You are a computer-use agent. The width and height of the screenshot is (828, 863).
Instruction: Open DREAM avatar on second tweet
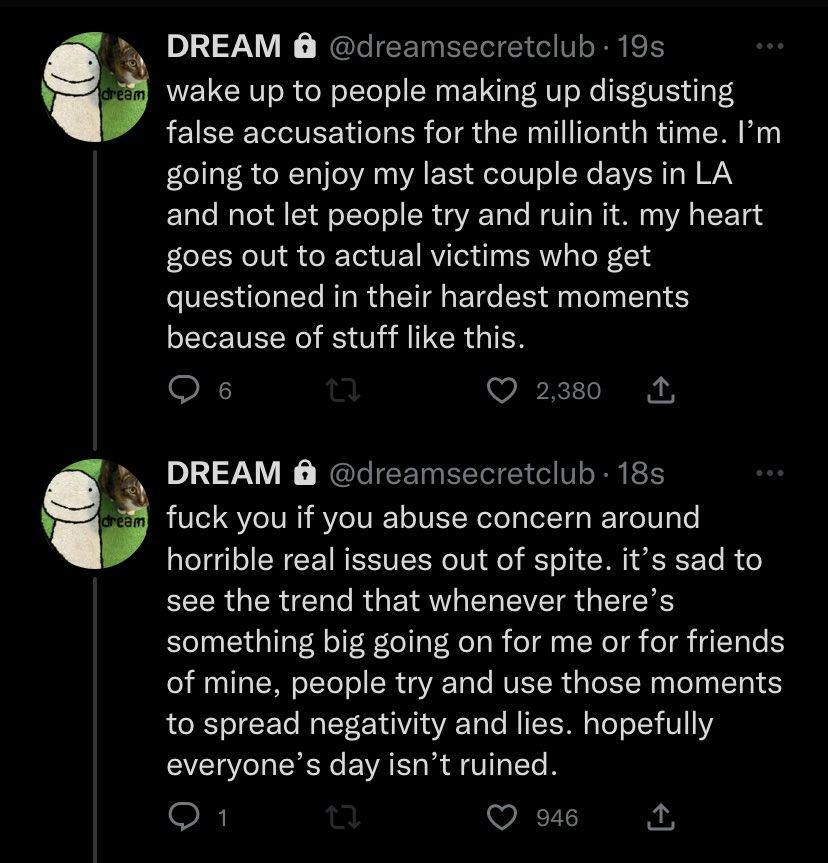95,514
